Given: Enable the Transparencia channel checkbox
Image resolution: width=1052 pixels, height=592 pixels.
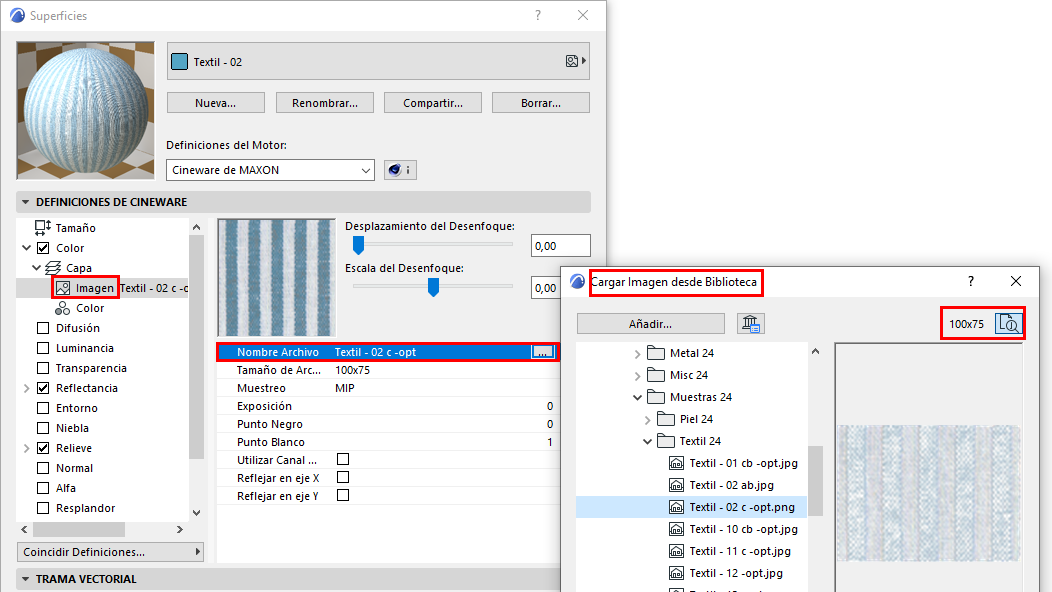Looking at the screenshot, I should (x=43, y=368).
